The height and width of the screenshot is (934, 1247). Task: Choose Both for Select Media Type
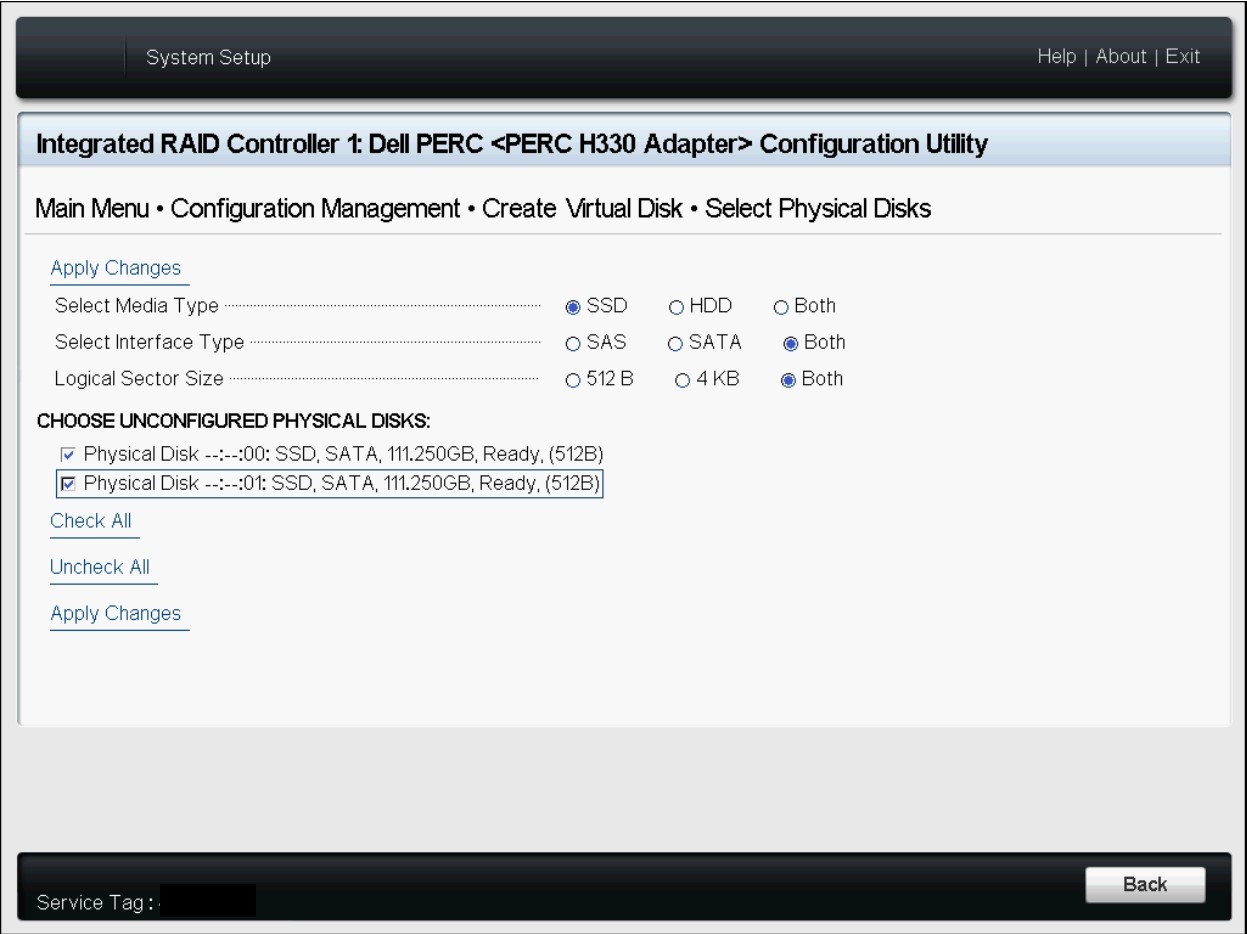(x=780, y=306)
